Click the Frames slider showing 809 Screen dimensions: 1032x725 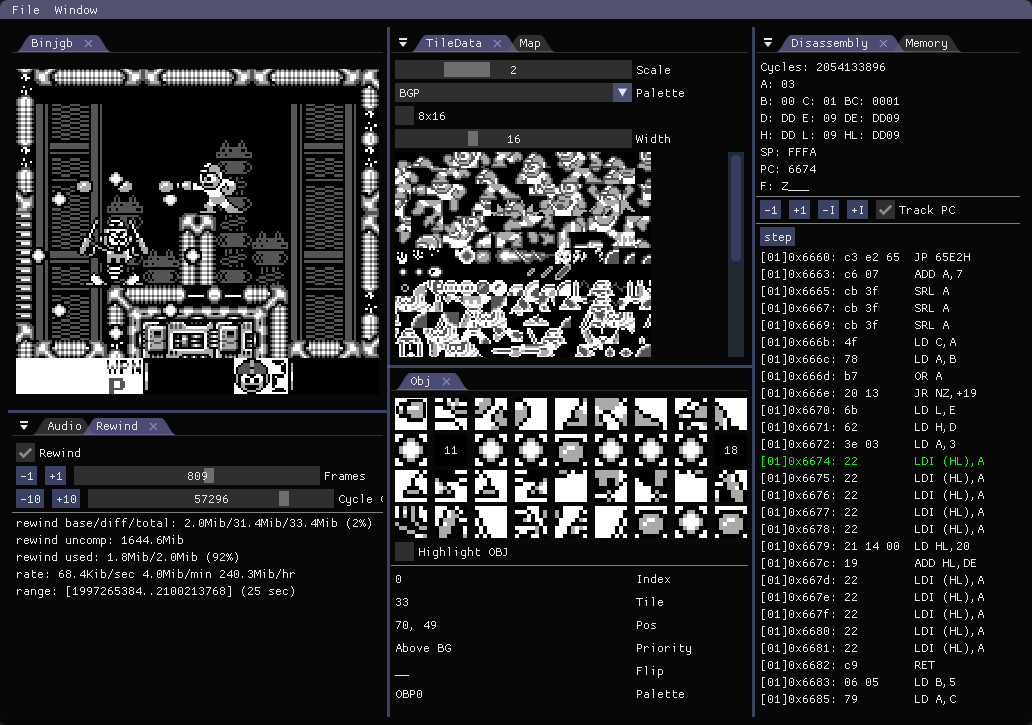pos(196,476)
